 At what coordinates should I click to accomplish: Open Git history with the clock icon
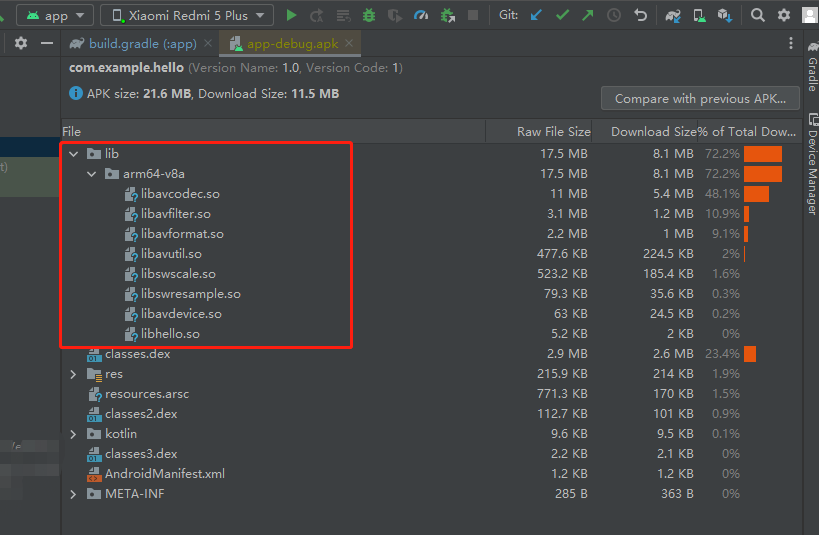pos(613,15)
